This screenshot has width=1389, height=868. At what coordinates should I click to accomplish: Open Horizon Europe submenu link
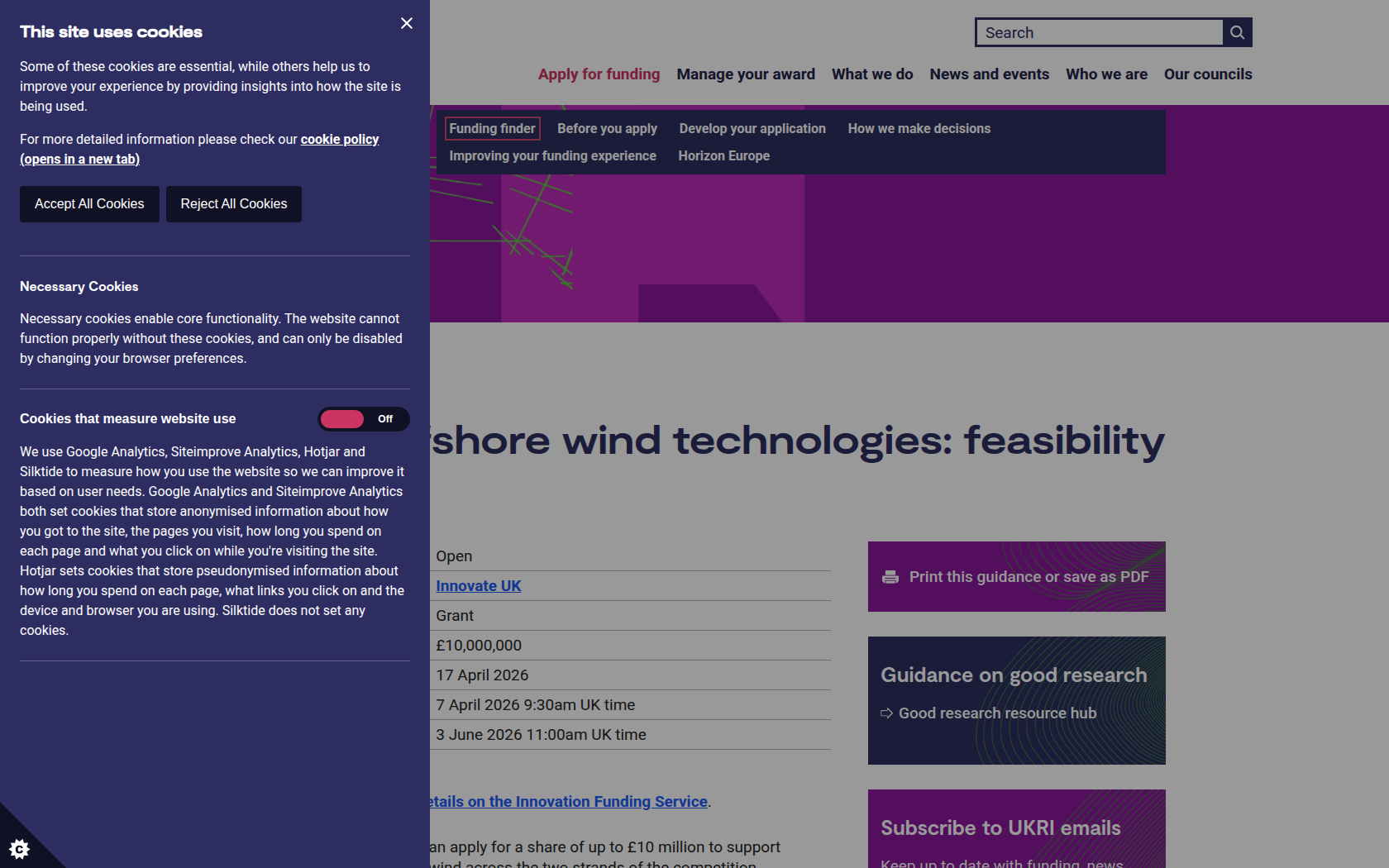pos(723,155)
